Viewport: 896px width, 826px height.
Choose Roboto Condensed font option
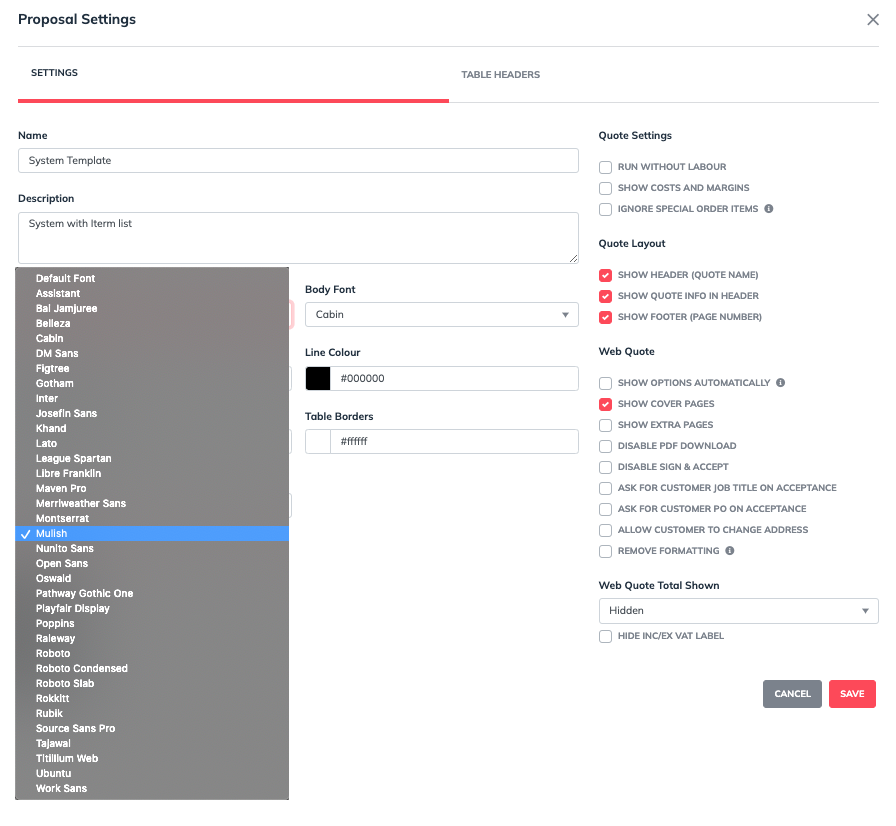tap(81, 668)
